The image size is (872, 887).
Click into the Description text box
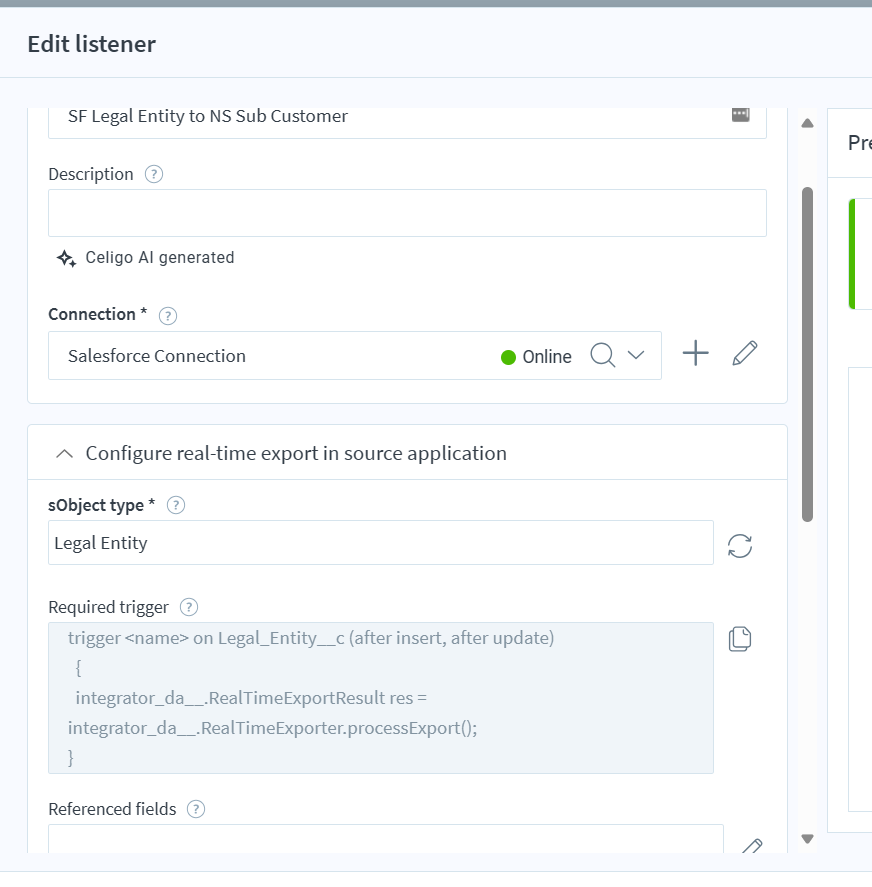point(407,213)
